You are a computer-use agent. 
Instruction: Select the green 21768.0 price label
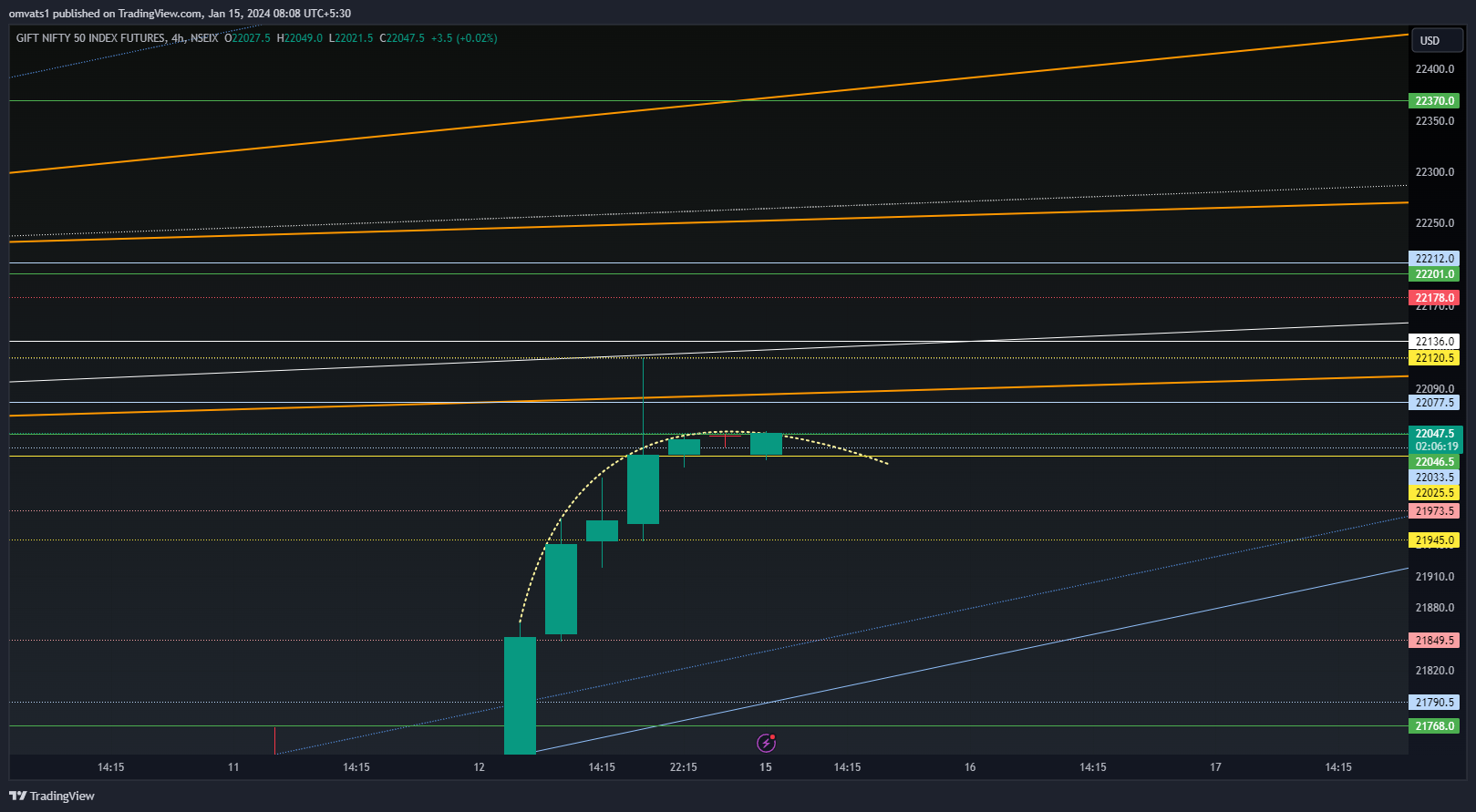(x=1434, y=726)
